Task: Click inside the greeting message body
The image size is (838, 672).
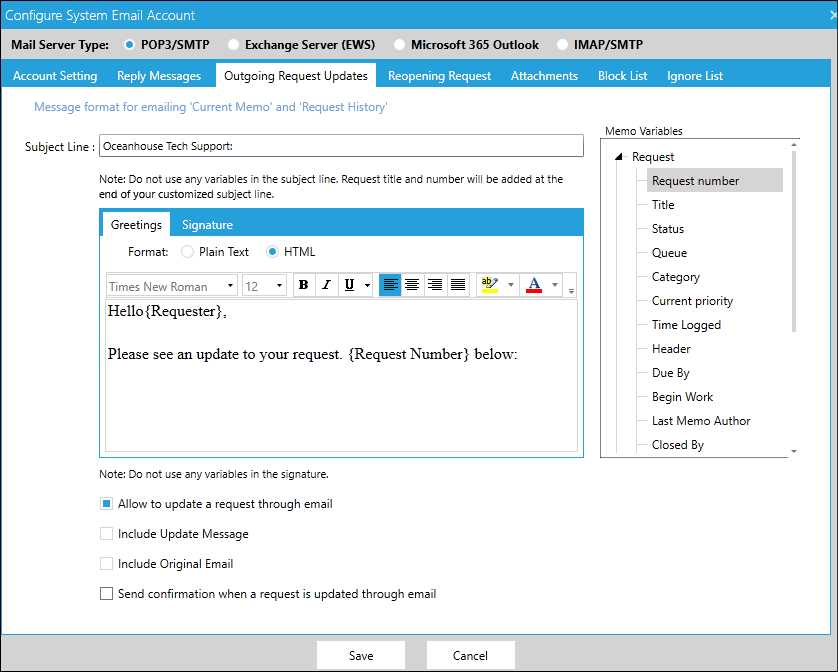Action: click(x=341, y=376)
